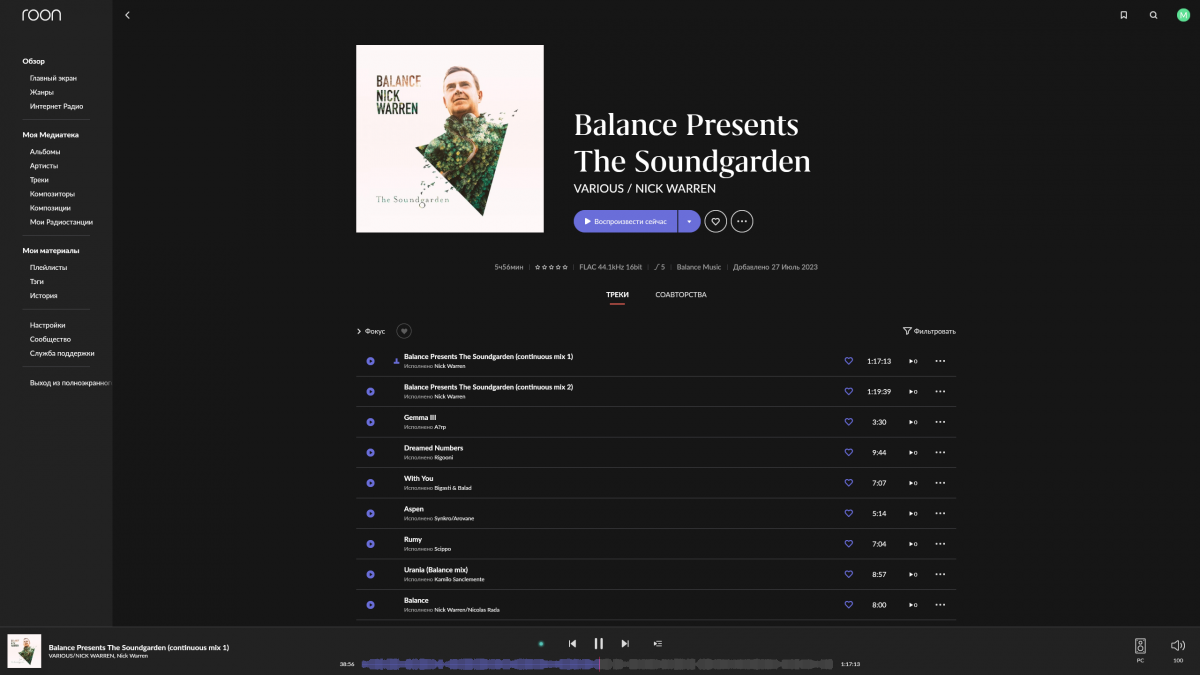Open История in the sidebar

coord(43,296)
